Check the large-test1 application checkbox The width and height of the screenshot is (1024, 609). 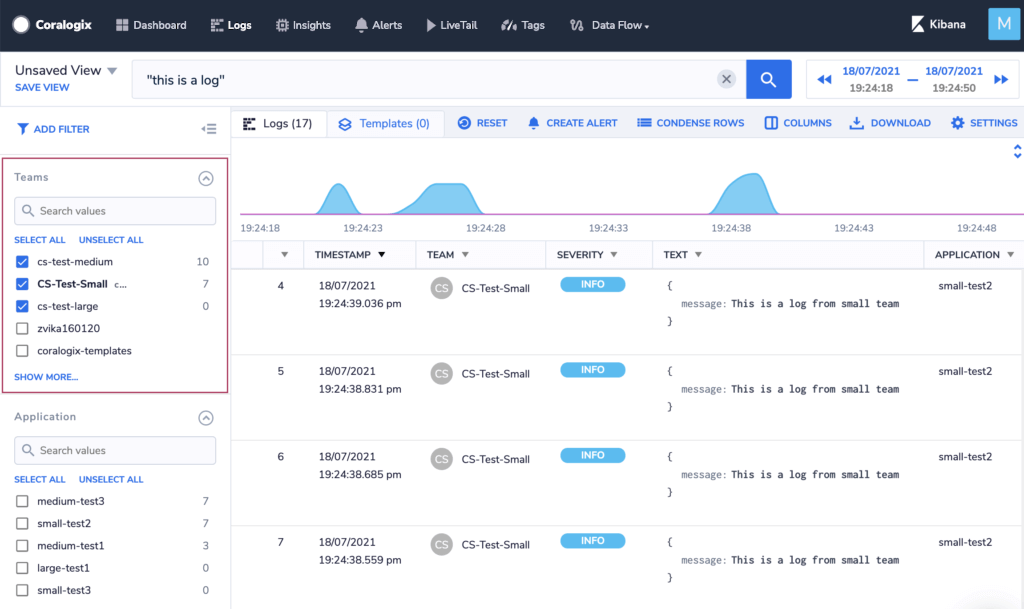tap(22, 568)
